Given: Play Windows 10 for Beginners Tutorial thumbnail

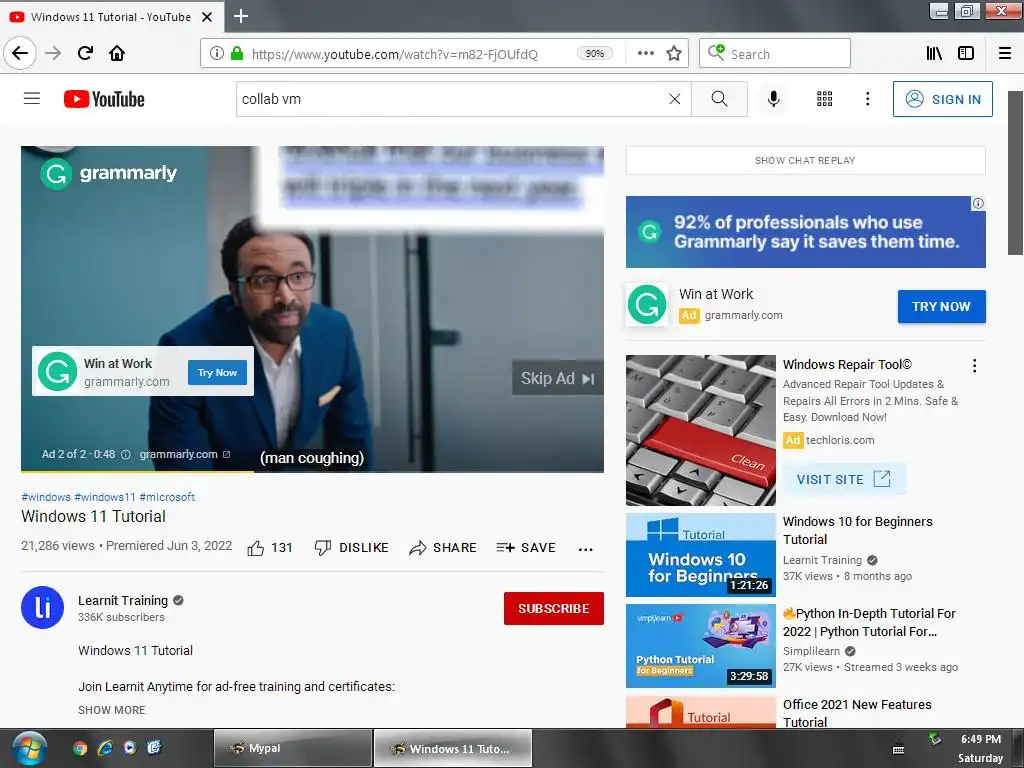Looking at the screenshot, I should [701, 555].
